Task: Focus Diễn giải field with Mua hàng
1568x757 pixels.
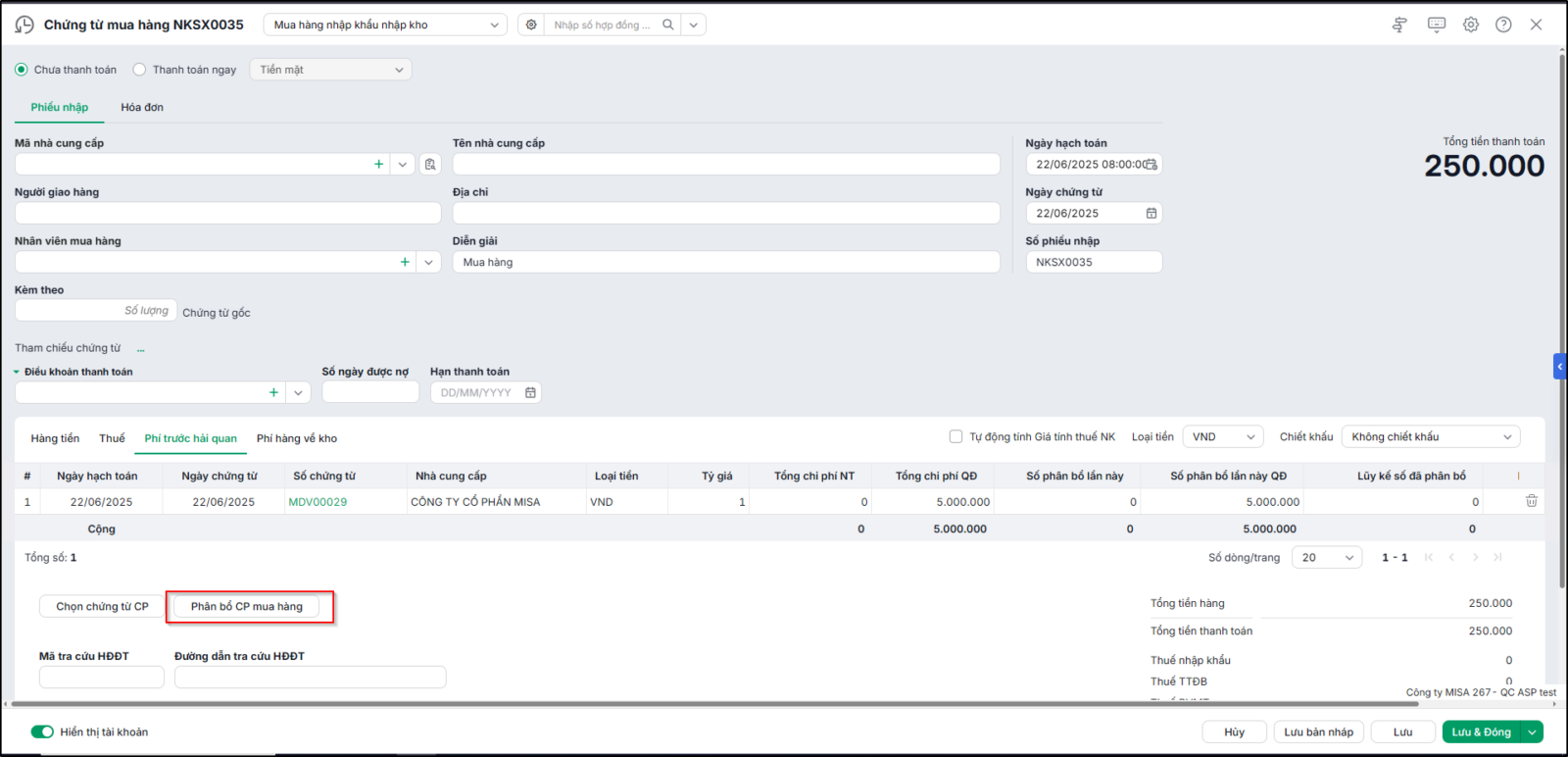Action: click(x=726, y=262)
